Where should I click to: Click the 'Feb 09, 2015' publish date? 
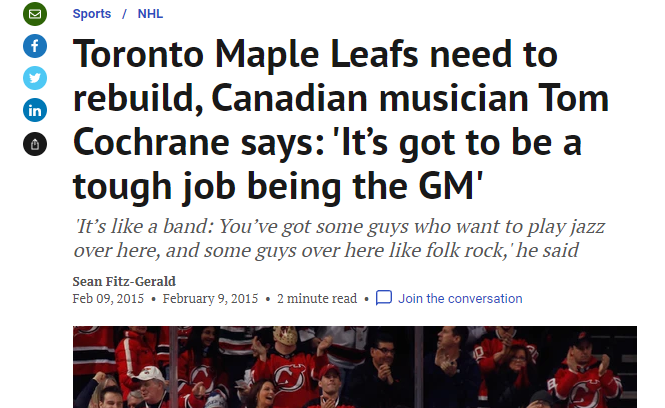coord(108,298)
